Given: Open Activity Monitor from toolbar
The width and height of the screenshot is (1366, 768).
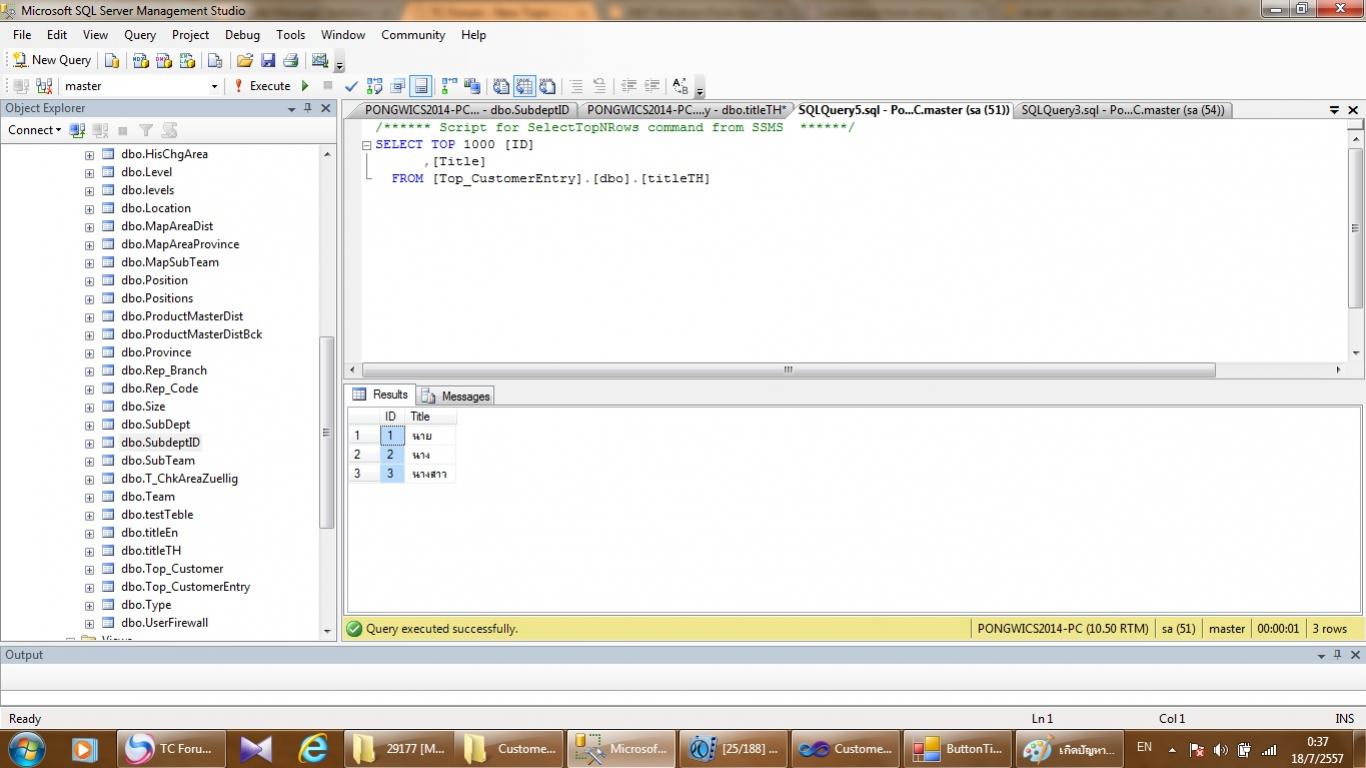Looking at the screenshot, I should tap(320, 60).
